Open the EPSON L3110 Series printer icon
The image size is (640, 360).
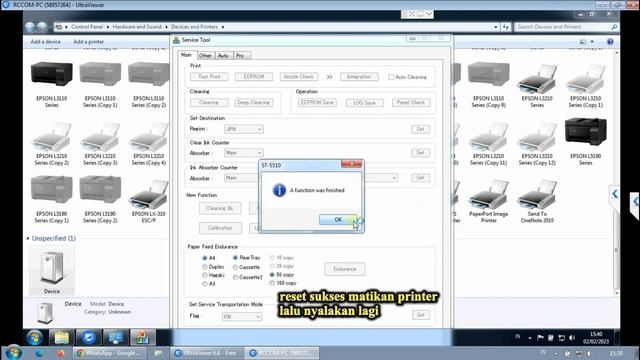pos(51,73)
